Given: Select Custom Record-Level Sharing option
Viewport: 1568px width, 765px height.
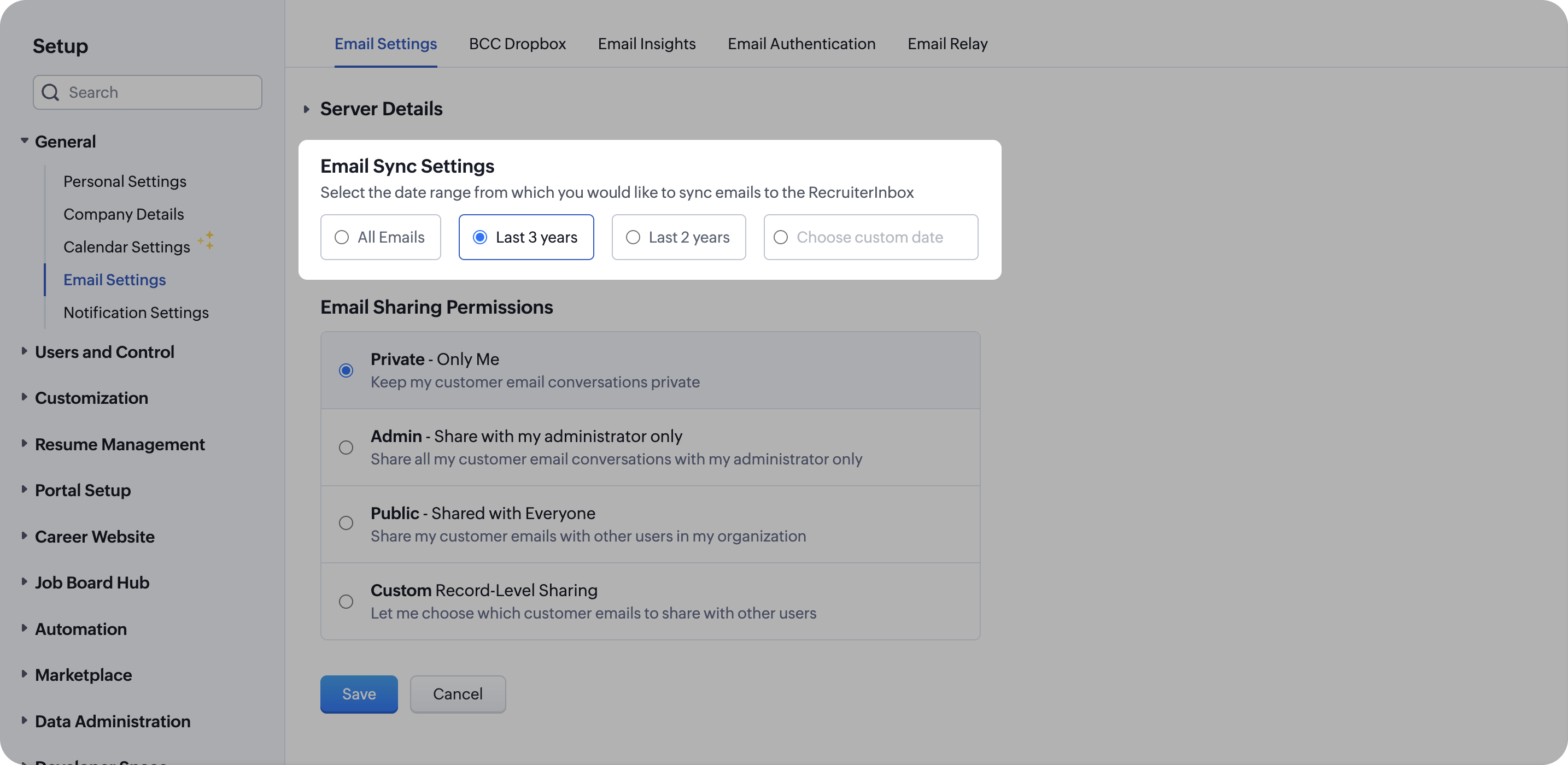Looking at the screenshot, I should coord(346,601).
